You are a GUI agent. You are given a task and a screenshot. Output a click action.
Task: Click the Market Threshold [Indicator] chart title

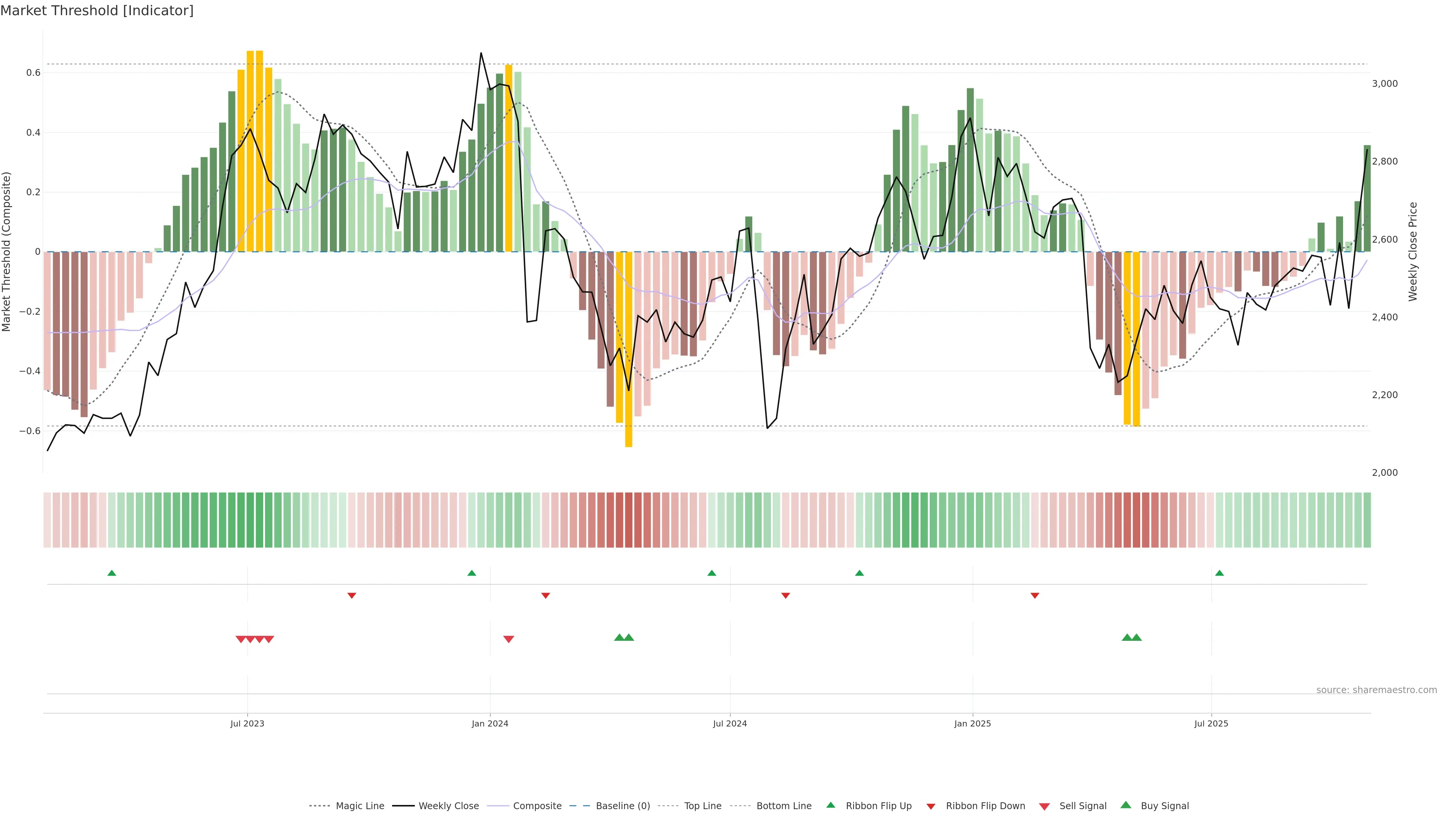(x=97, y=11)
